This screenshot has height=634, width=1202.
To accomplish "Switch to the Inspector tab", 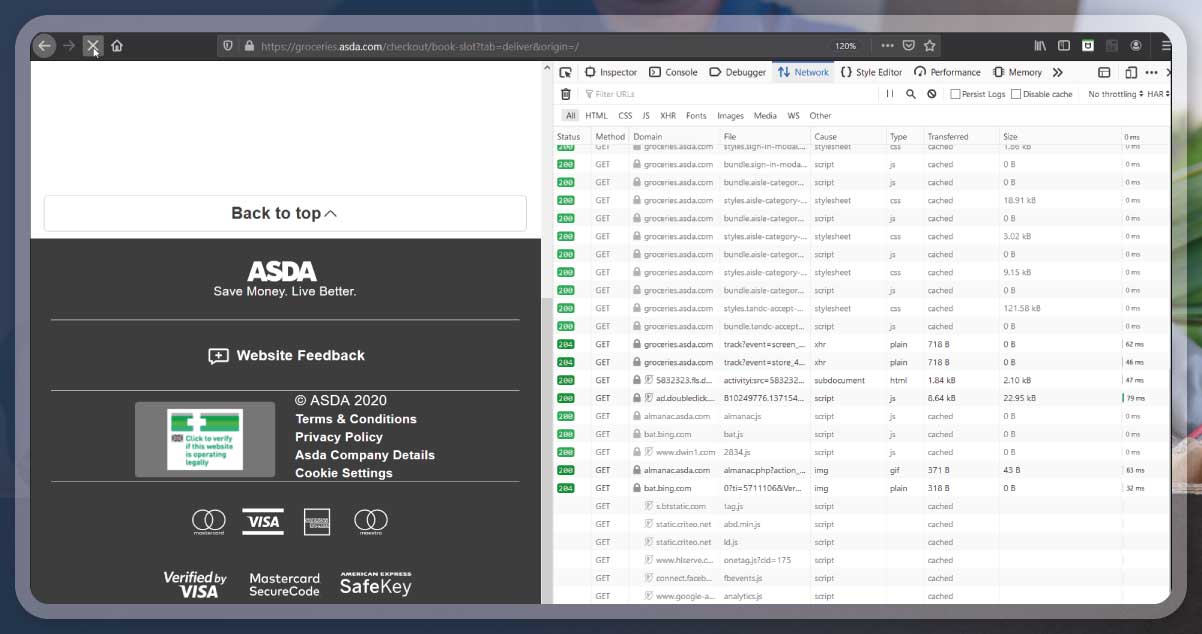I will [x=611, y=72].
